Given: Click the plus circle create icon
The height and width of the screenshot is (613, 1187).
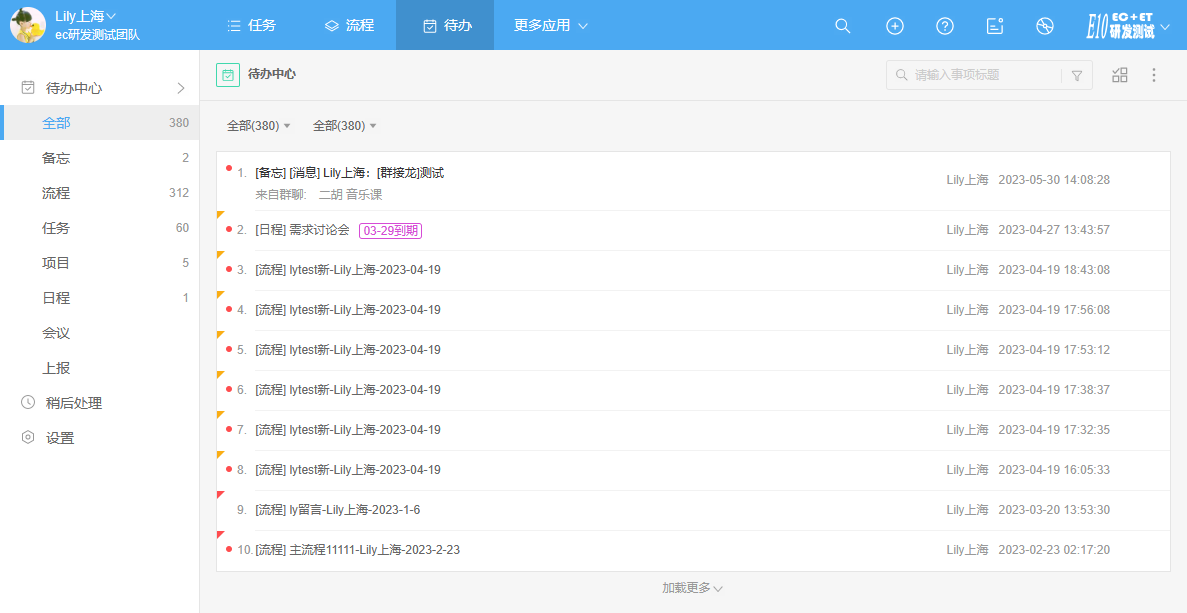Looking at the screenshot, I should (895, 26).
